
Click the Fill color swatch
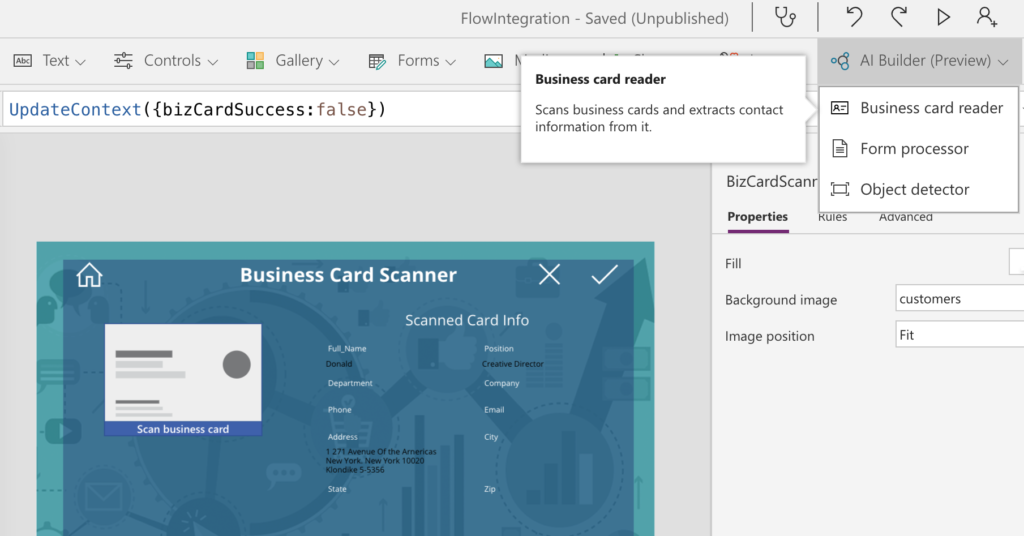pyautogui.click(x=1016, y=262)
